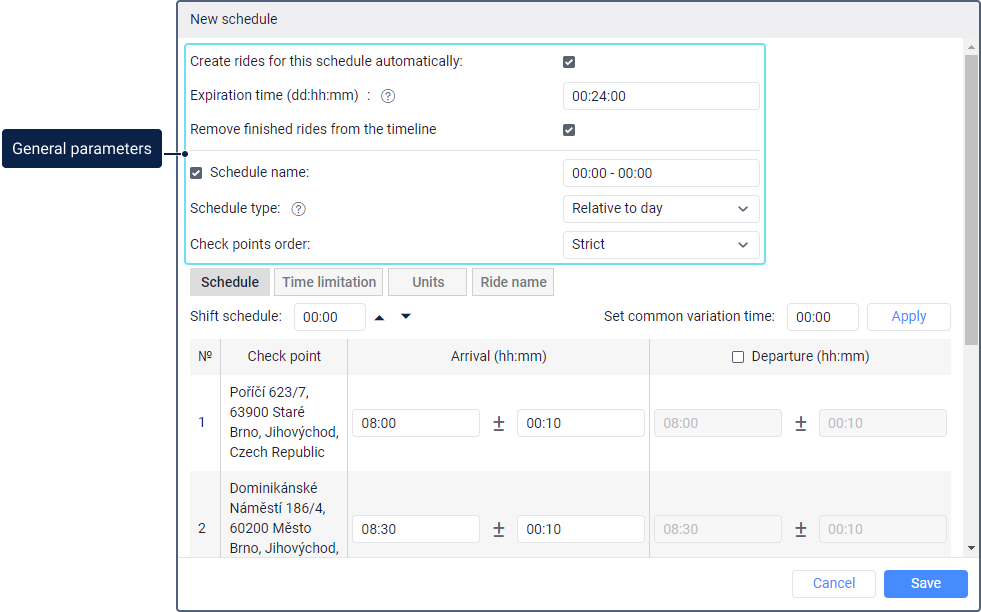
Task: Expand the Check points order dropdown
Action: pyautogui.click(x=660, y=244)
